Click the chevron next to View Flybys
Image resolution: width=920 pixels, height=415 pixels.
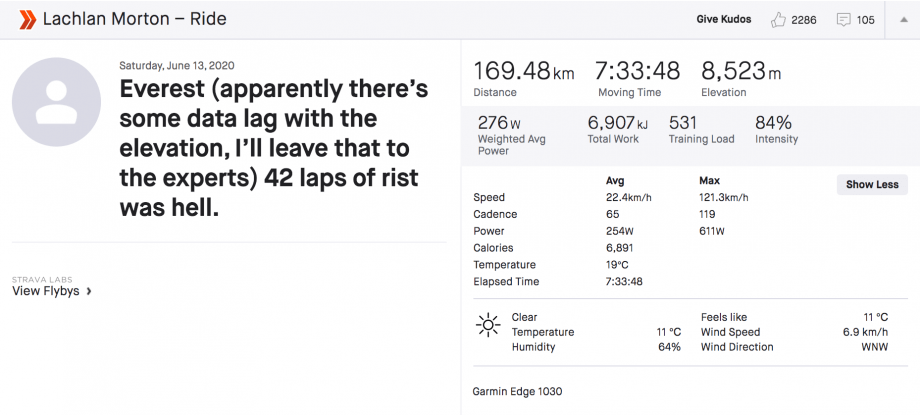(90, 291)
